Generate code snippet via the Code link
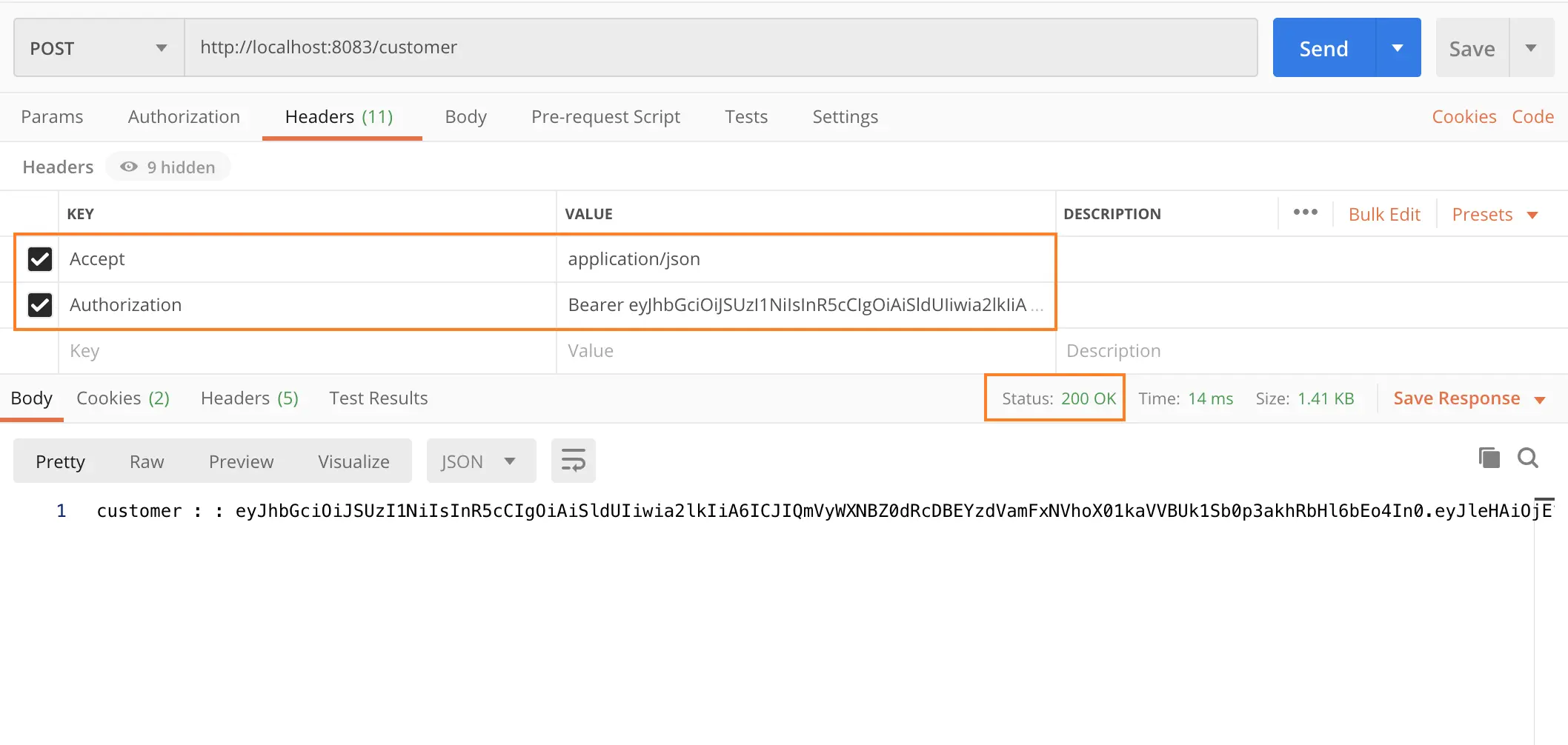Viewport: 1568px width, 745px height. coord(1532,116)
